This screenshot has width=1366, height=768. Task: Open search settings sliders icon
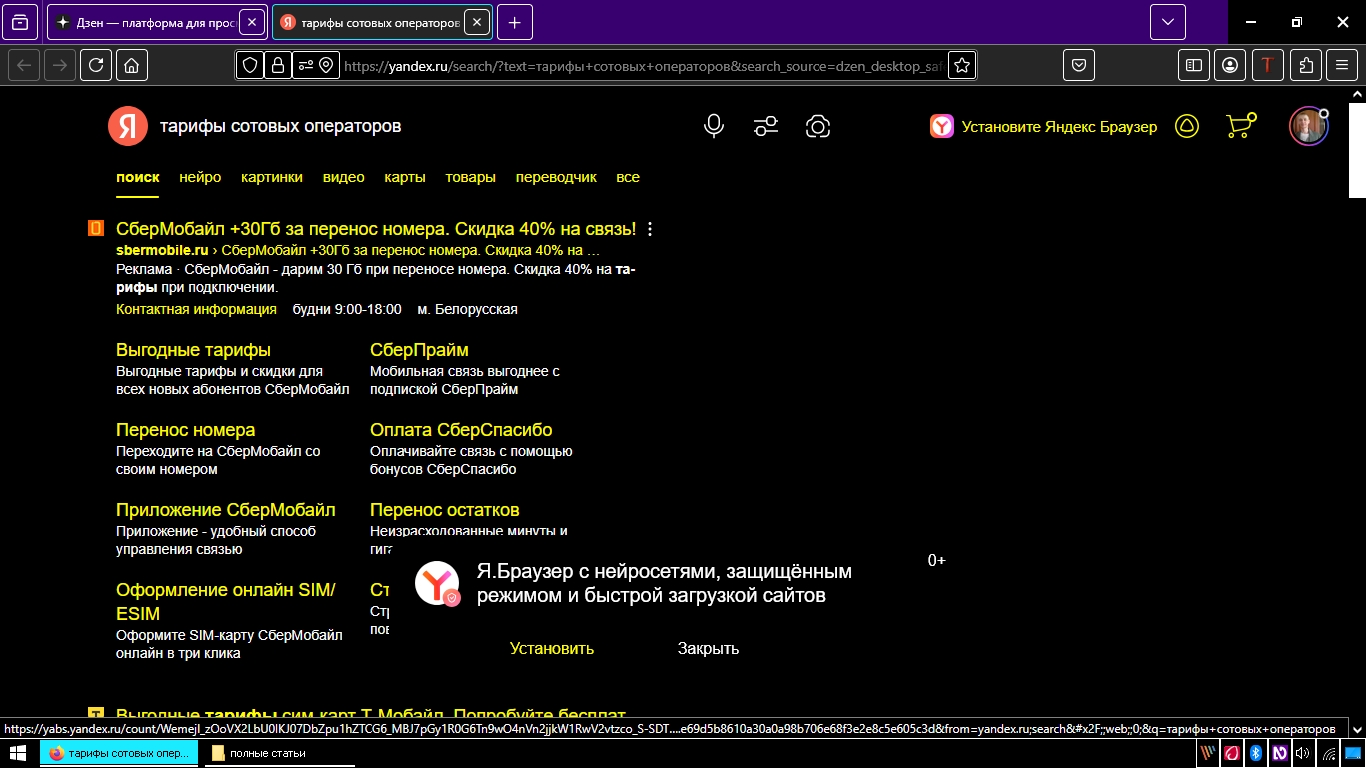tap(766, 126)
